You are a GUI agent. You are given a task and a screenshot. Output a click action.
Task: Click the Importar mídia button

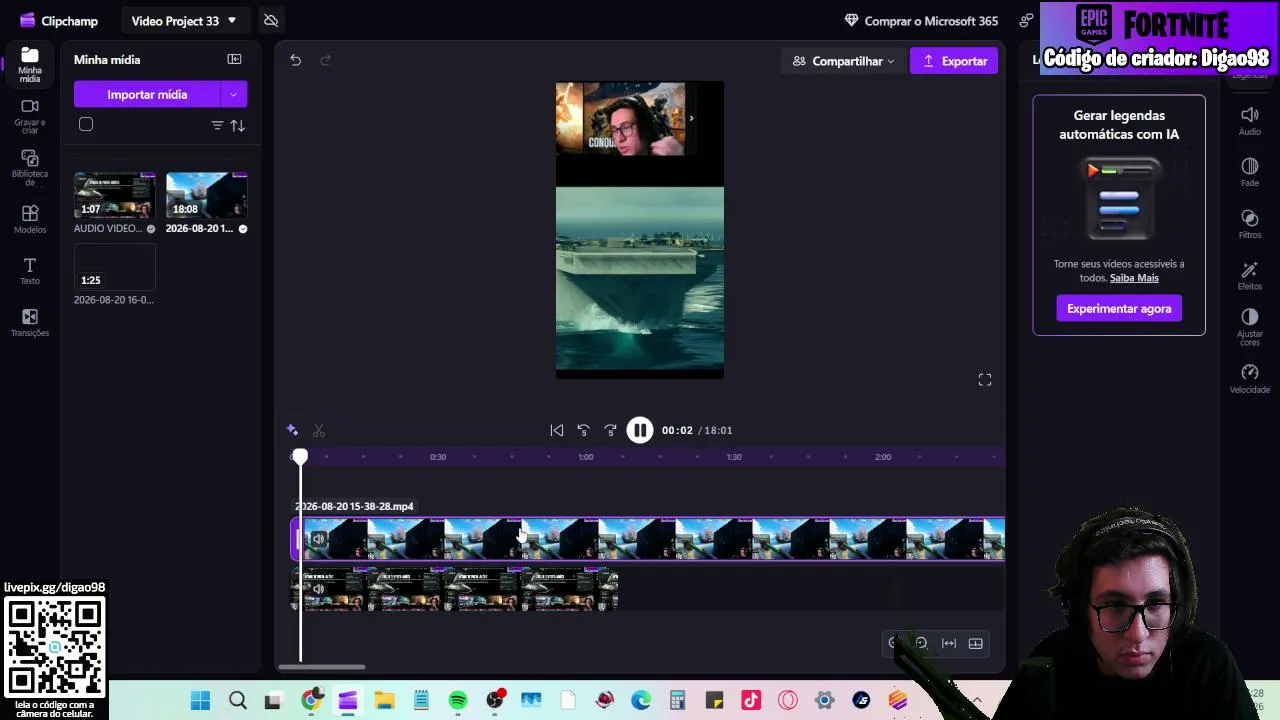[147, 94]
